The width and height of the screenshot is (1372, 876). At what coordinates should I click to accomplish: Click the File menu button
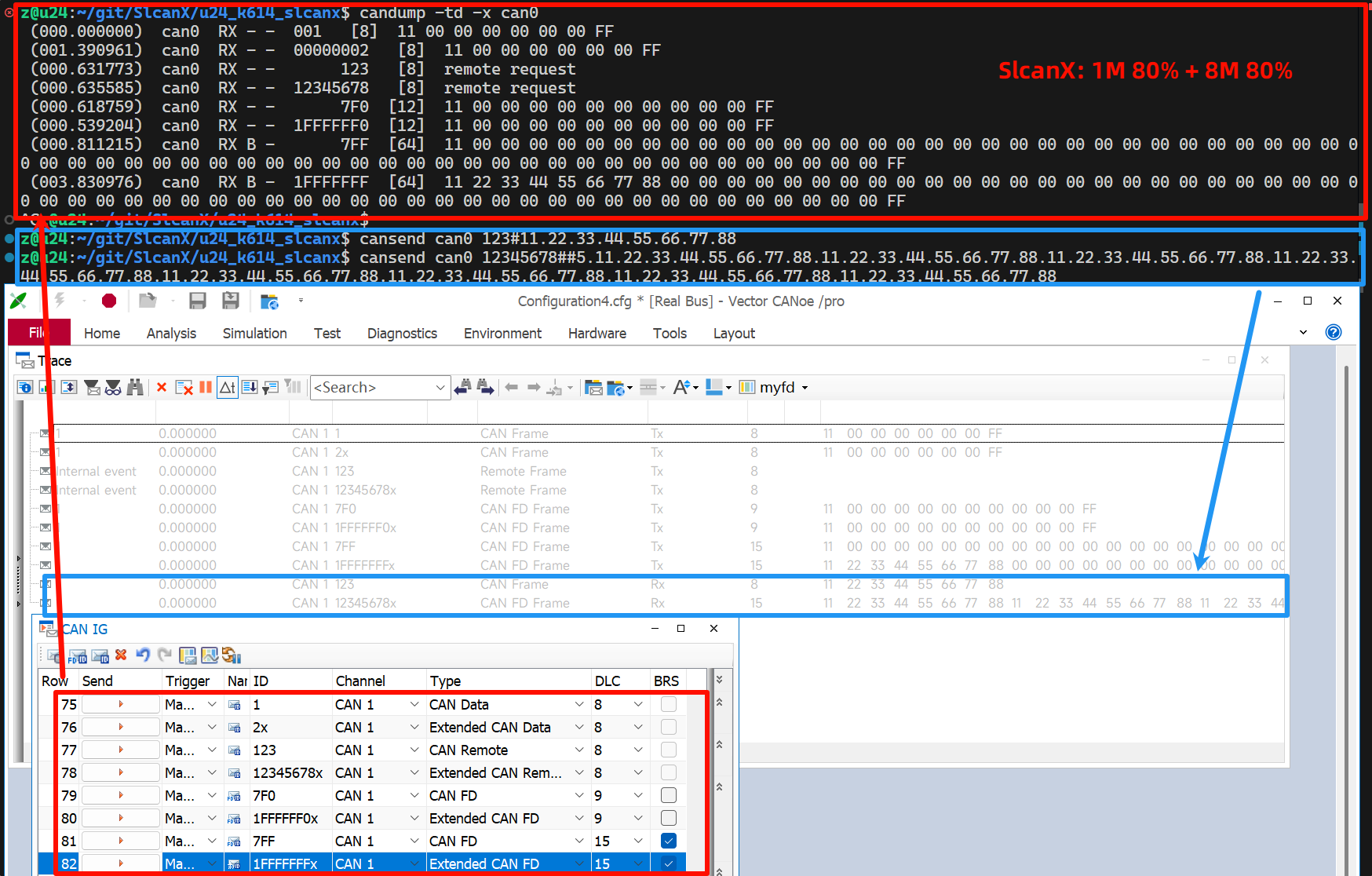38,333
